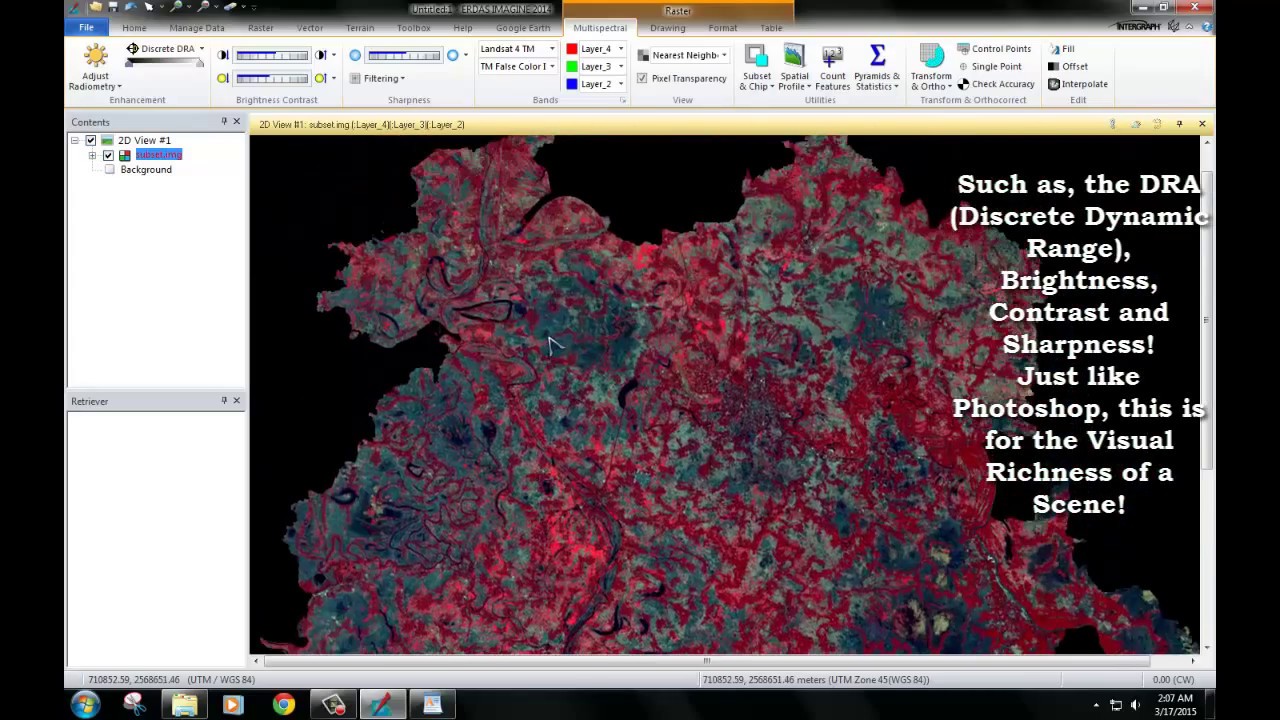
Task: Click the decrease contrast half-circle icon
Action: pyautogui.click(x=223, y=55)
